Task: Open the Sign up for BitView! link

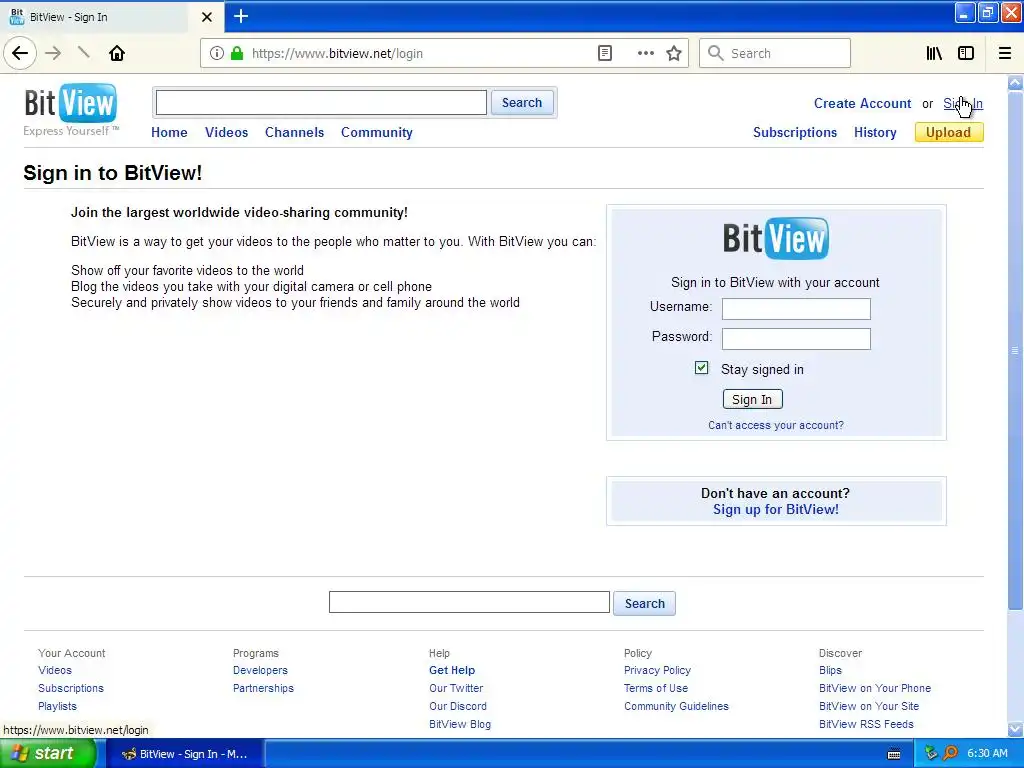Action: pos(776,509)
